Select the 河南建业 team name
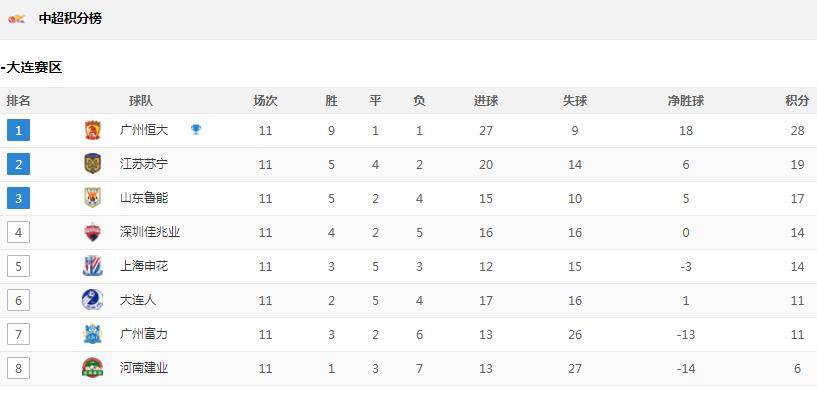Viewport: 817px width, 396px height. click(144, 368)
